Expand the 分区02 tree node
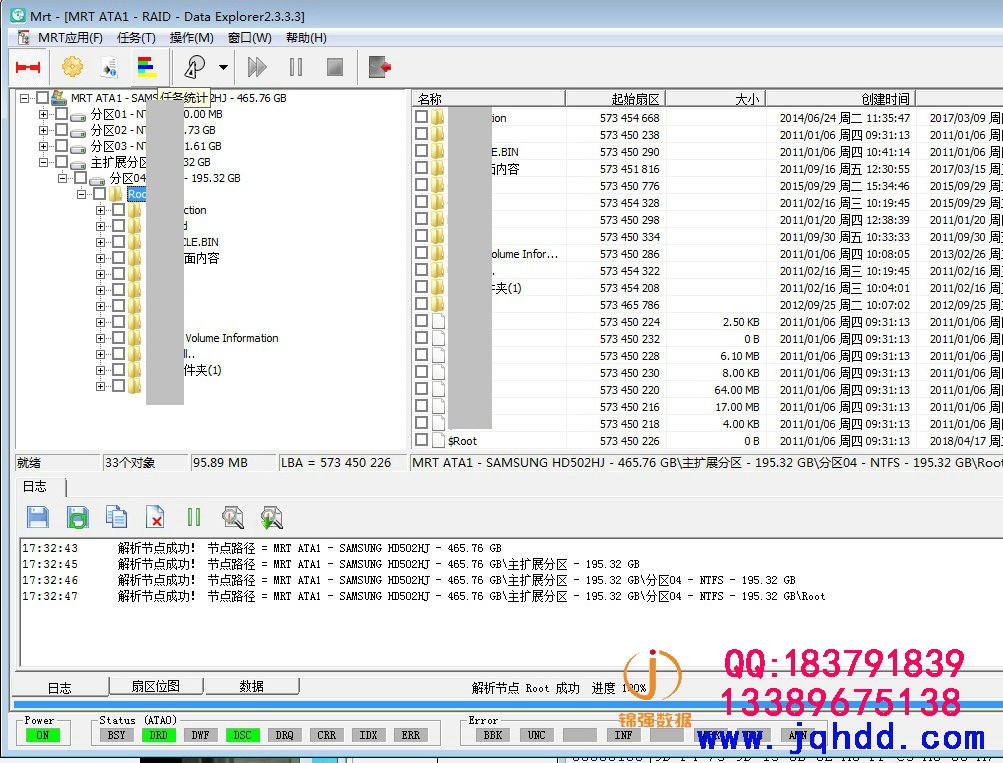 [x=43, y=130]
